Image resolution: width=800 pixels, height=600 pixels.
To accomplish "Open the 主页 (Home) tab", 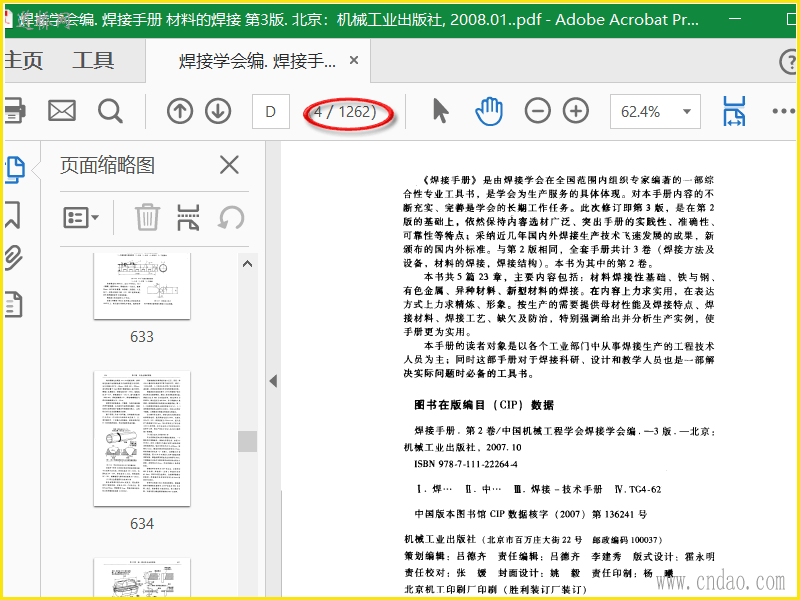I will pos(23,61).
